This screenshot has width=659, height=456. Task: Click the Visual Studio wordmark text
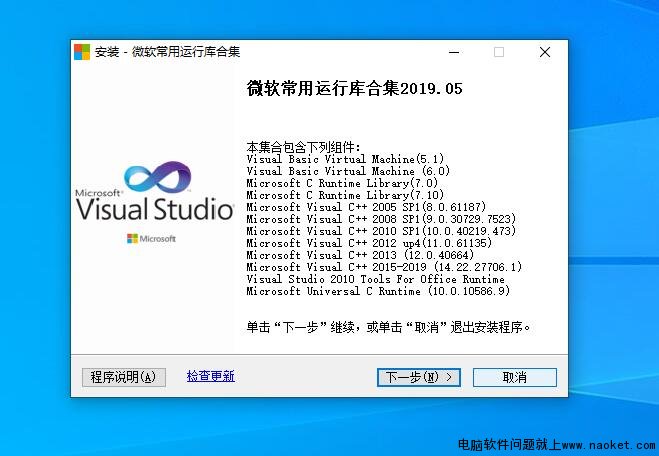point(155,209)
